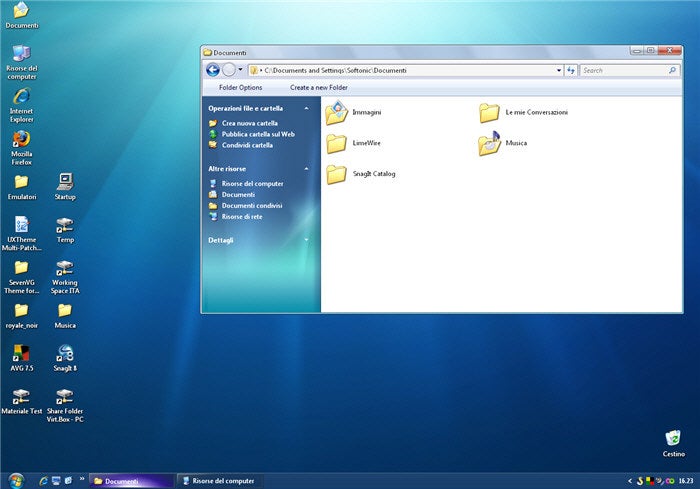Open the Immagini folder
This screenshot has height=489, width=700.
337,113
